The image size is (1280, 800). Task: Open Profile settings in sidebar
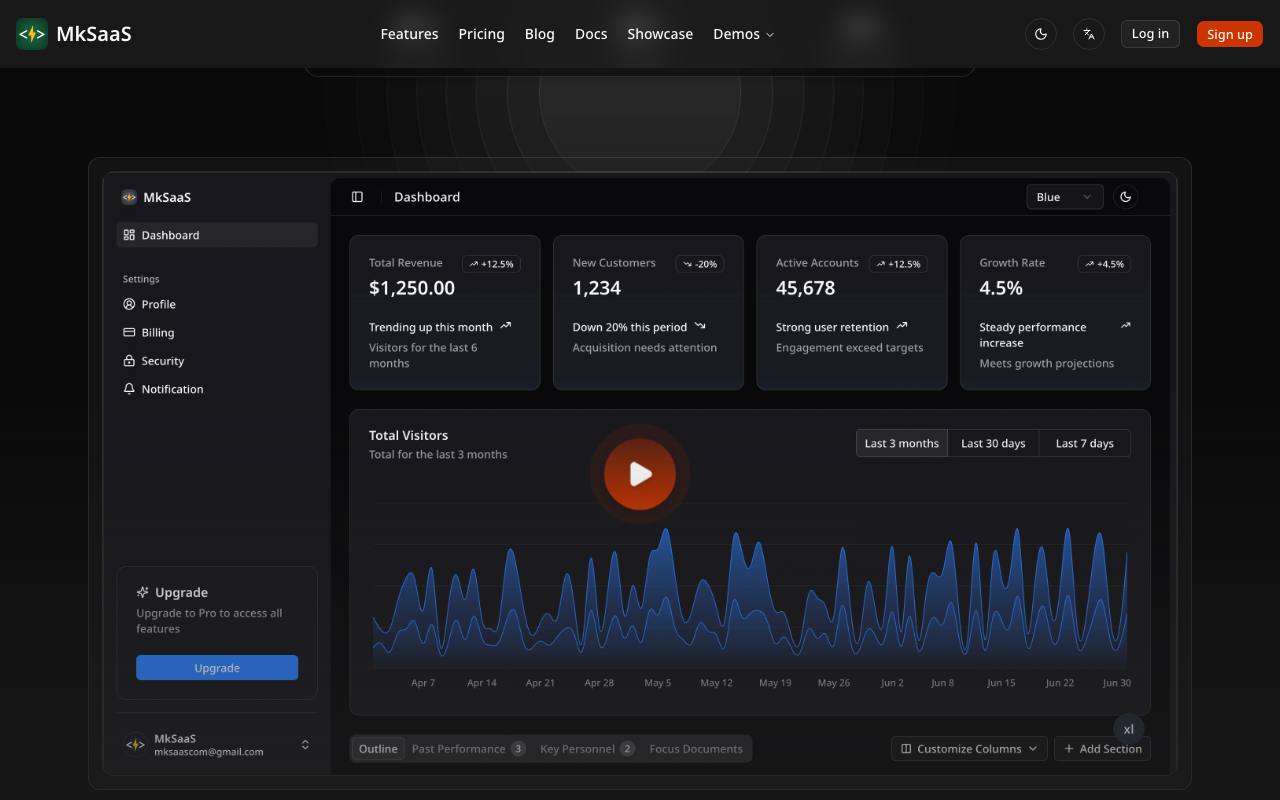217,304
